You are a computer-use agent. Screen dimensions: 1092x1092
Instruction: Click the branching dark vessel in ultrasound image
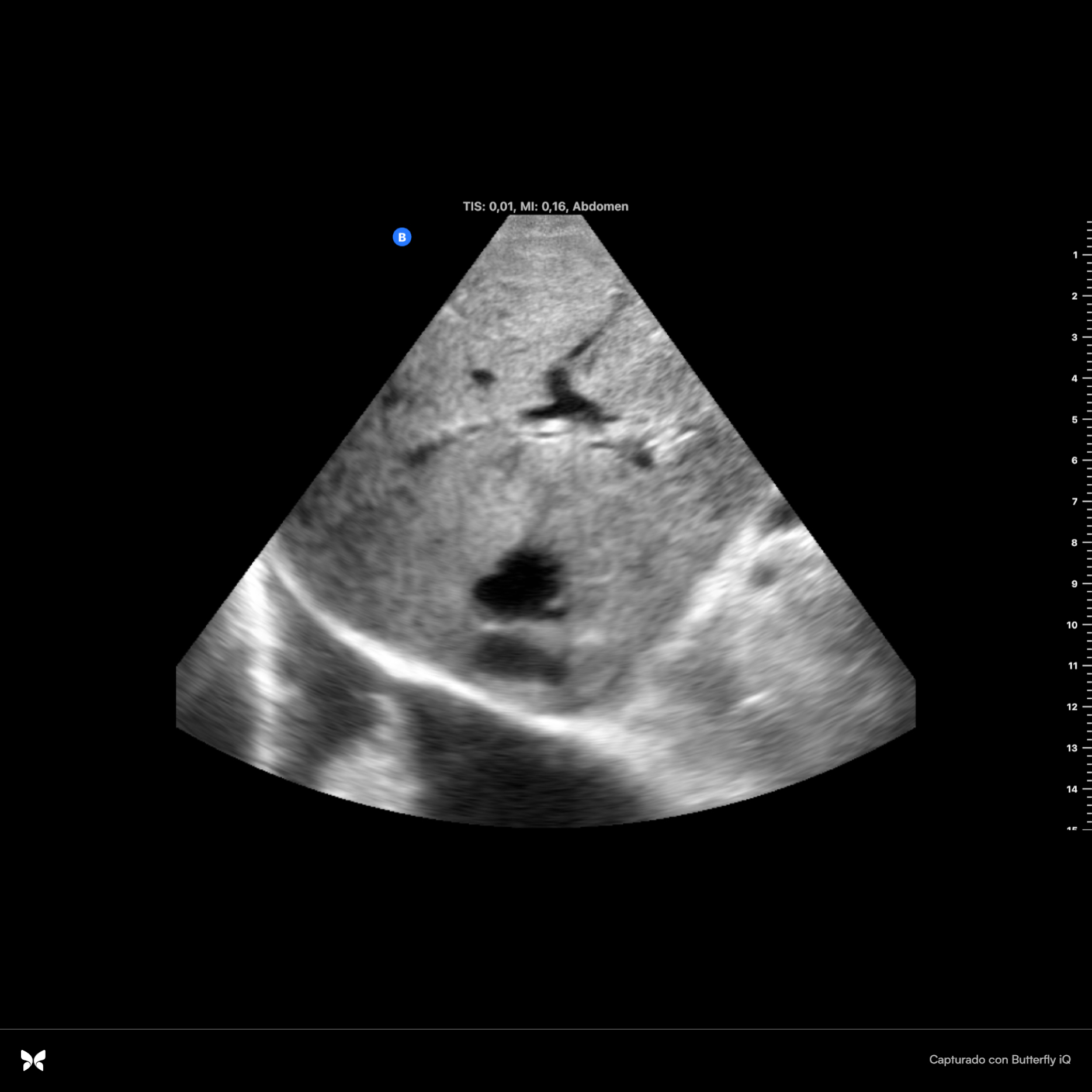coord(564,394)
